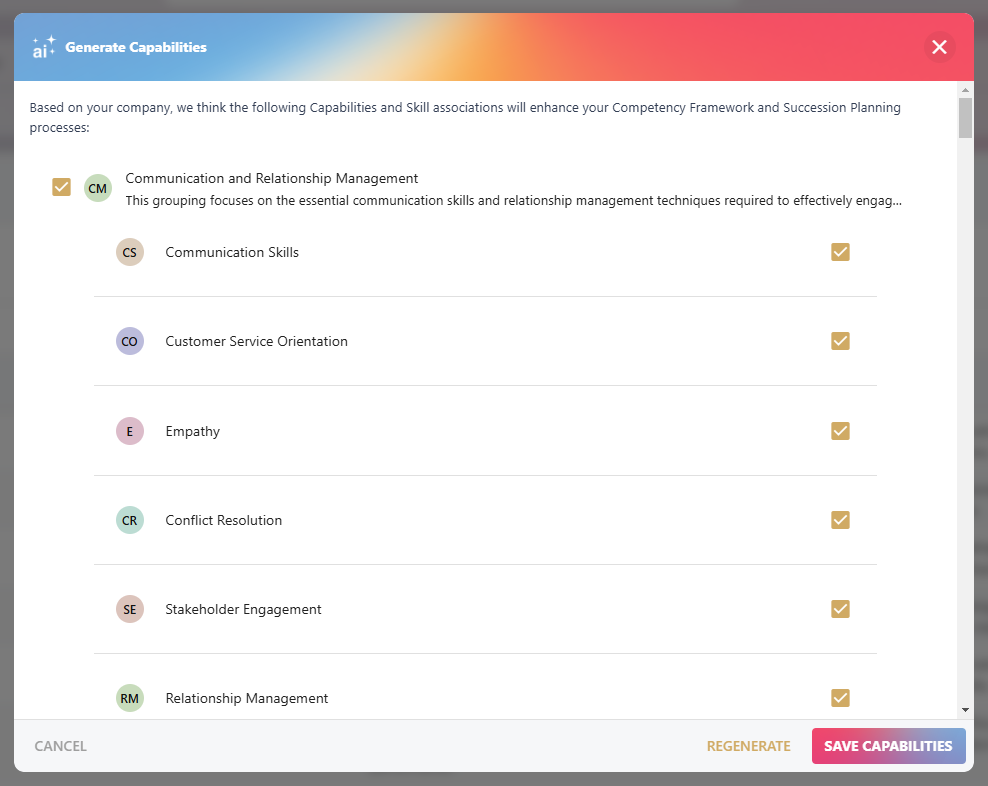Deselect the Stakeholder Engagement checkbox

(841, 609)
